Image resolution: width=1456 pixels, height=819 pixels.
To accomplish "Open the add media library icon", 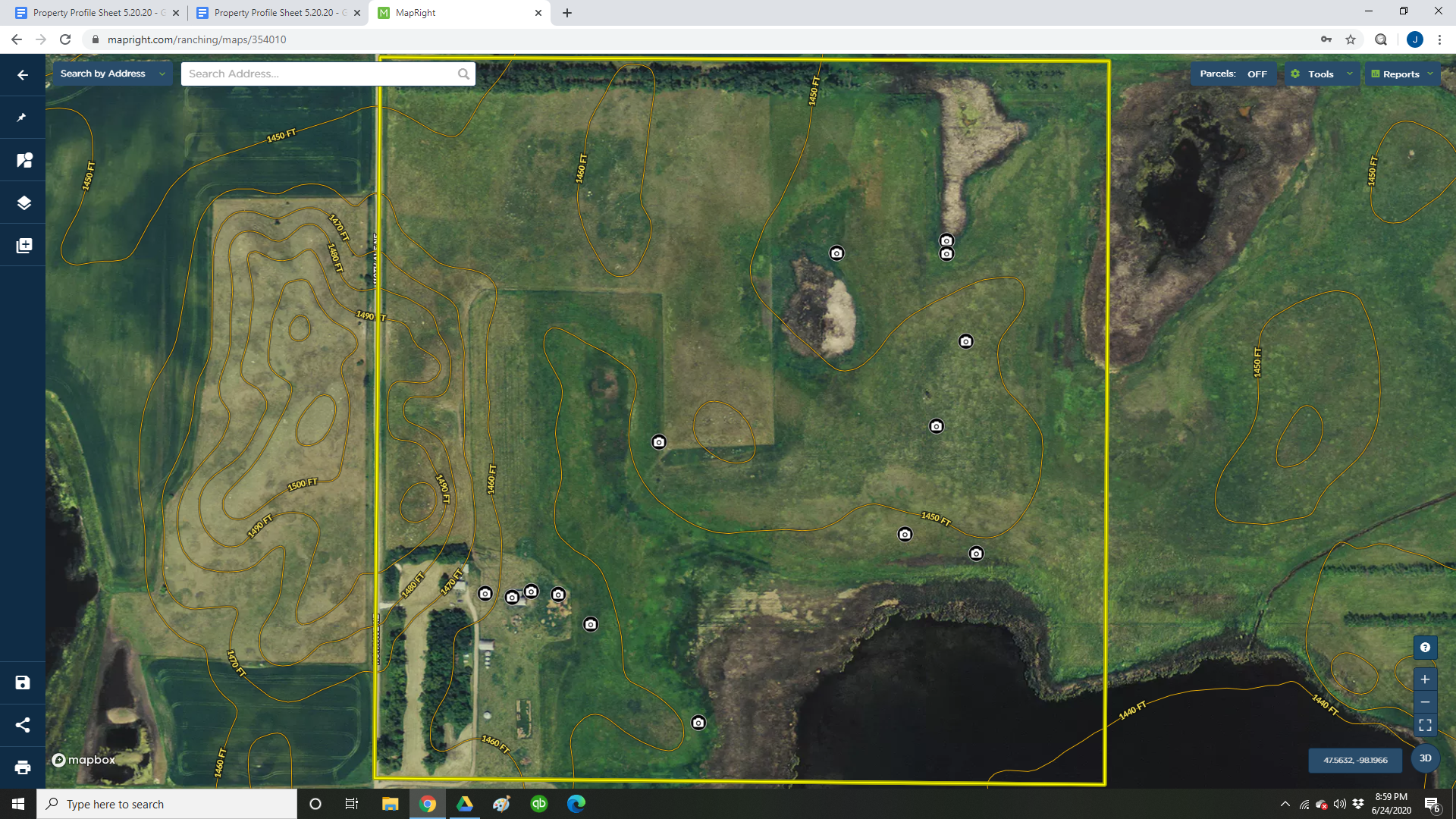I will [x=23, y=246].
